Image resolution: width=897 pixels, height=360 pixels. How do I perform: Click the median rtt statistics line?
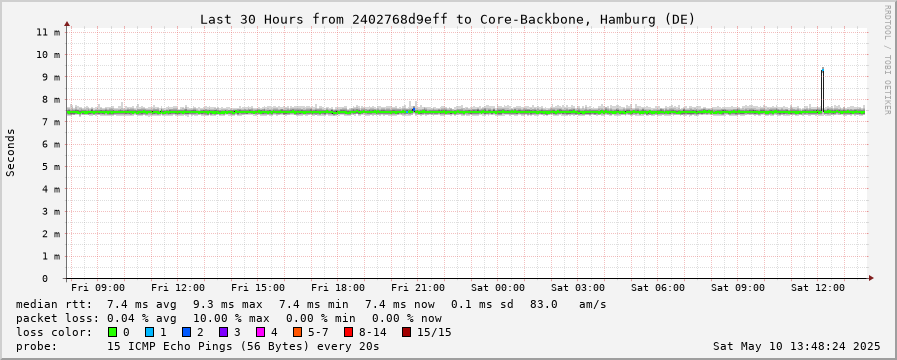point(311,304)
